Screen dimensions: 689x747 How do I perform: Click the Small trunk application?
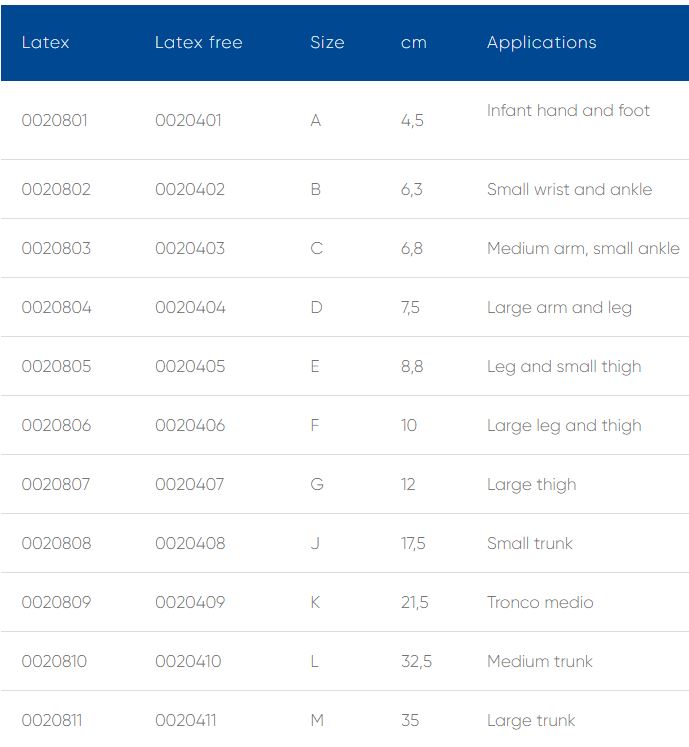[x=530, y=543]
